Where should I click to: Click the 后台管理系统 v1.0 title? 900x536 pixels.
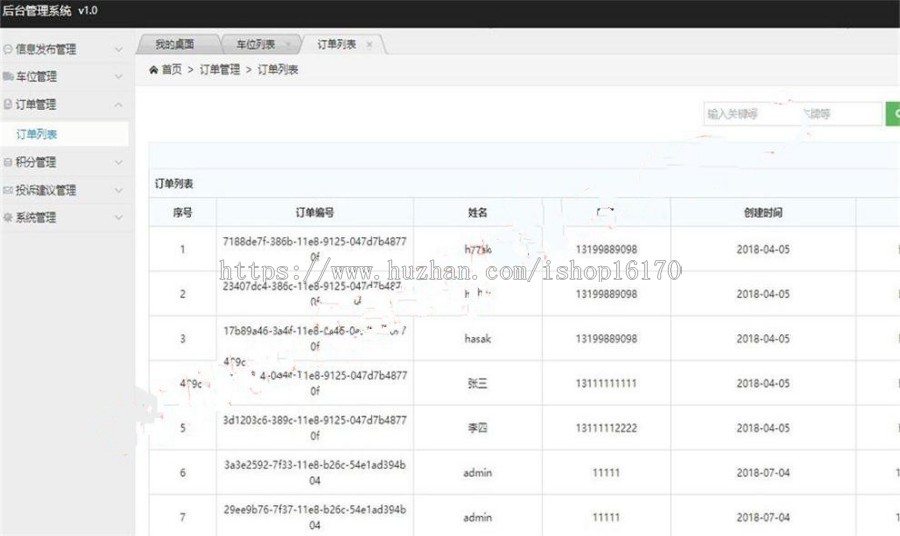tap(51, 10)
